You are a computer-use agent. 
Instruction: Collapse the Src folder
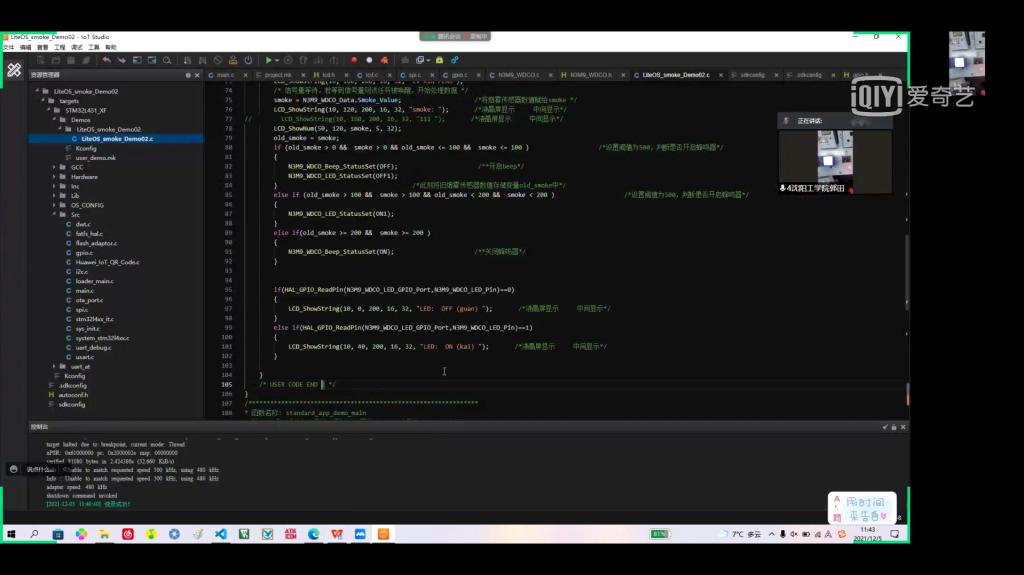pos(55,215)
